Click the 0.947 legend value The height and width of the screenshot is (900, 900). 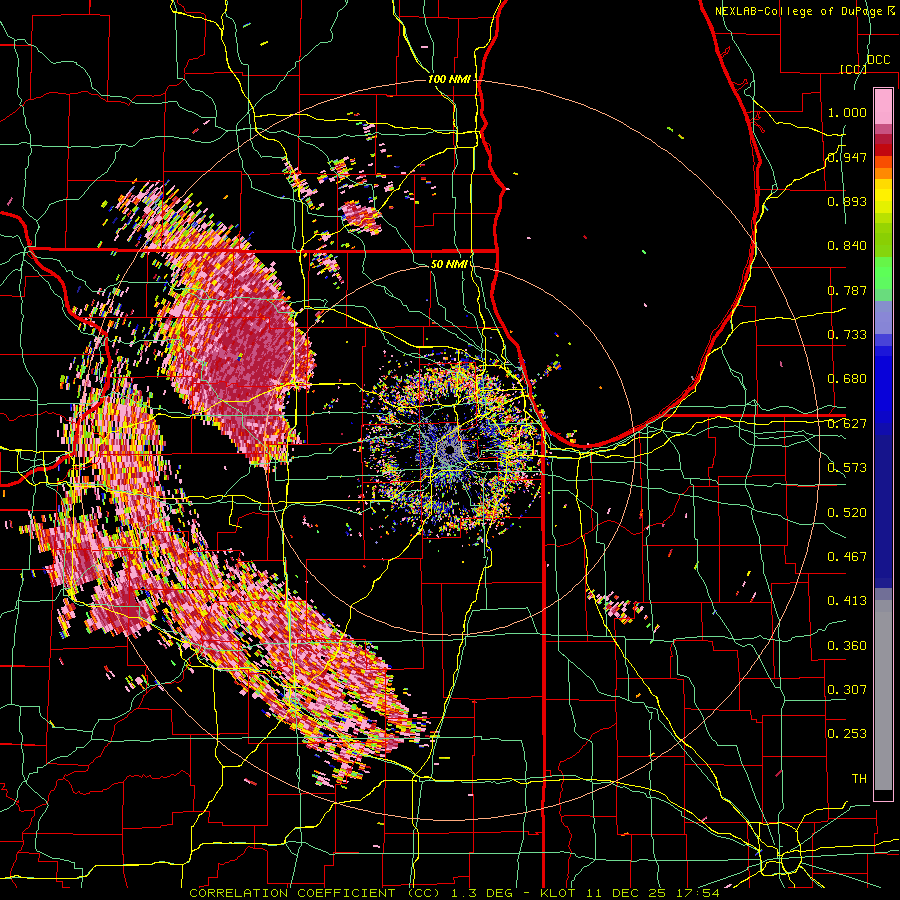[x=847, y=157]
